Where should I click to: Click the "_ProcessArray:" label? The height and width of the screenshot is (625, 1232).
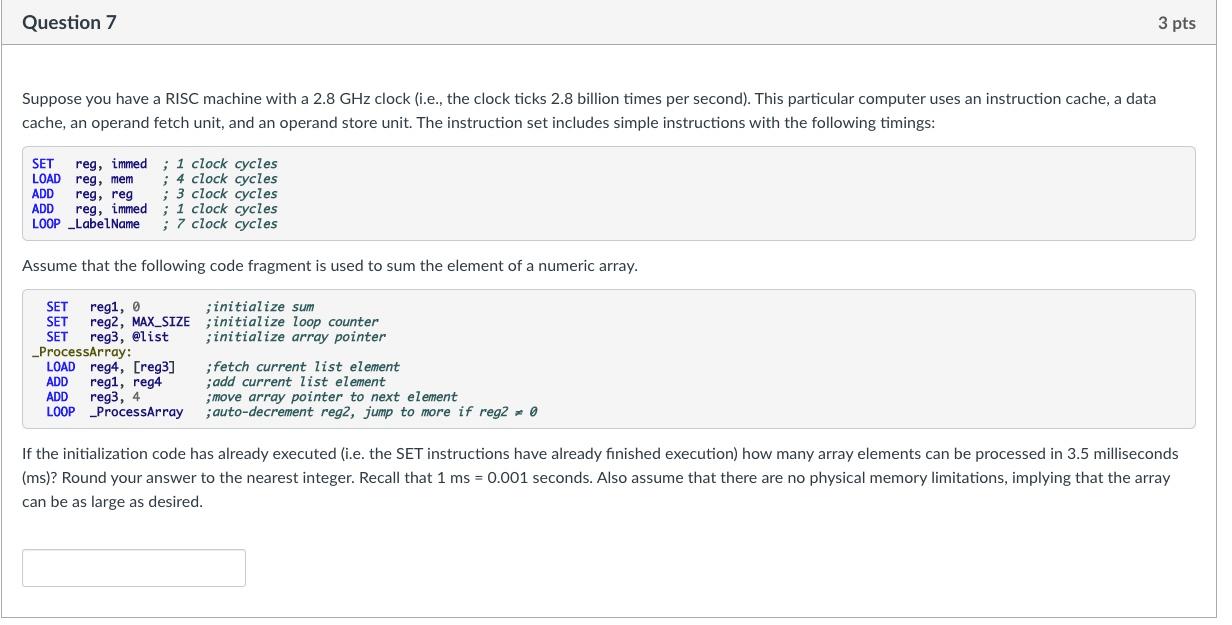pyautogui.click(x=81, y=352)
